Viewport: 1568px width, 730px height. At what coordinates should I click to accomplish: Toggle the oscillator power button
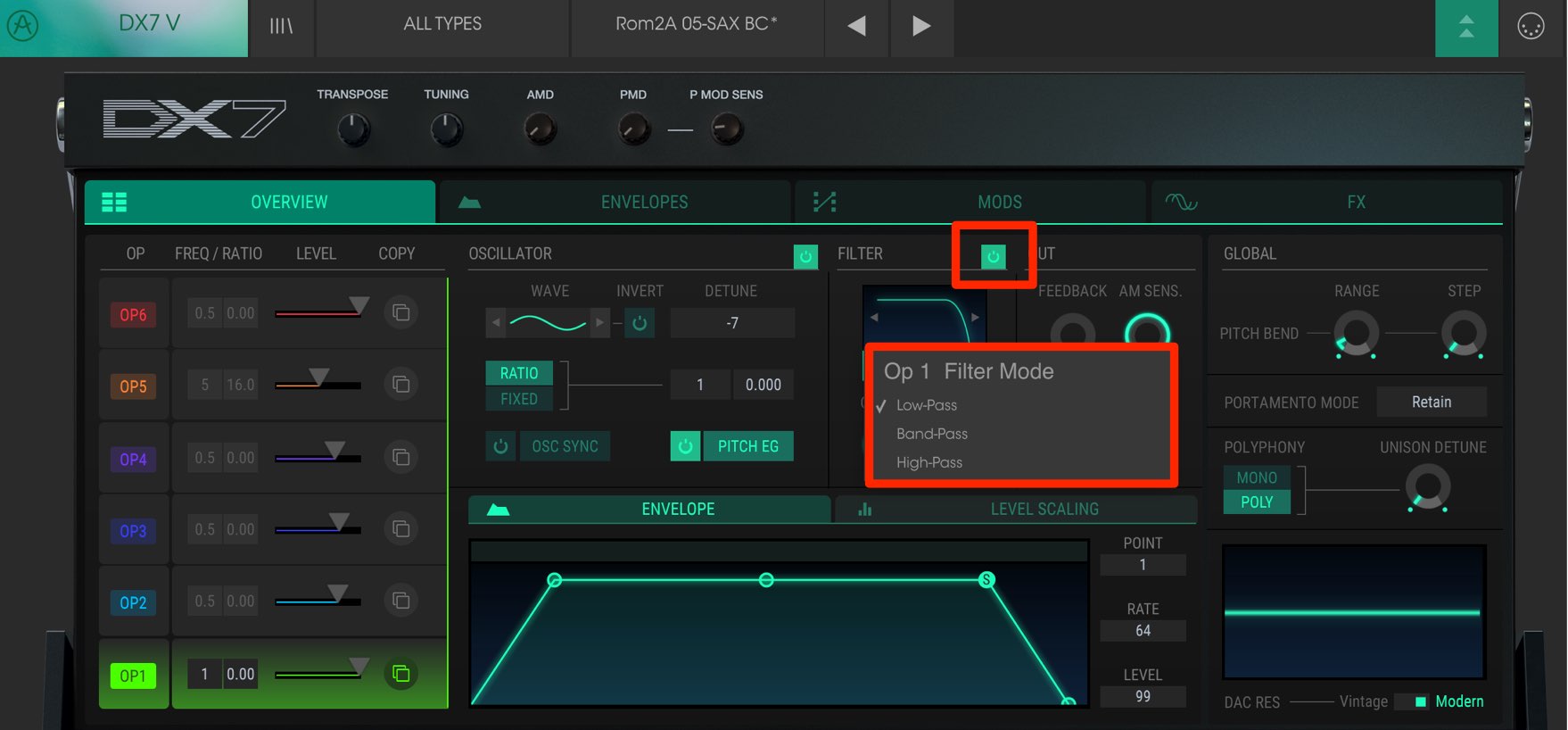tap(805, 257)
